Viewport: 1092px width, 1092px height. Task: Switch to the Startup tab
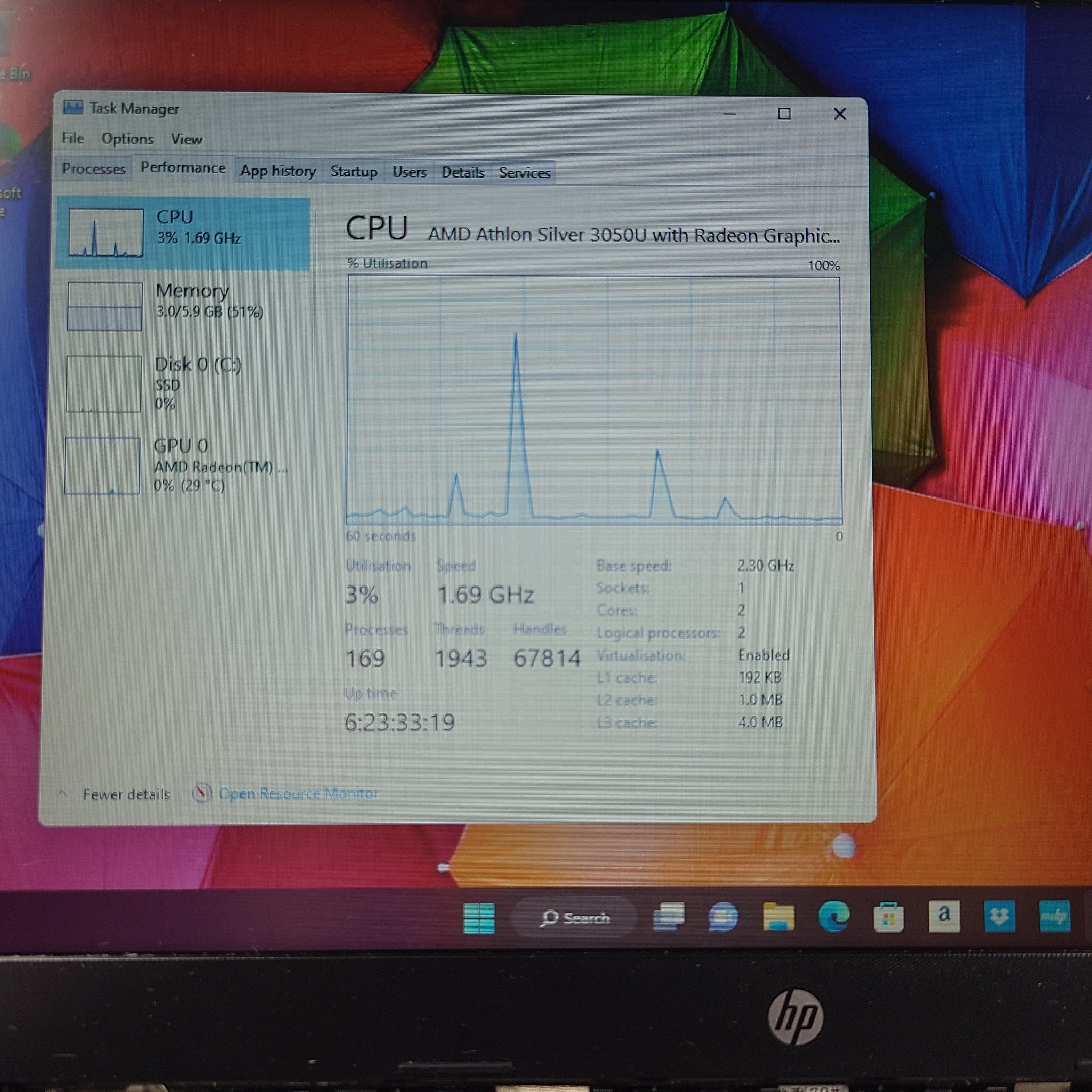354,172
